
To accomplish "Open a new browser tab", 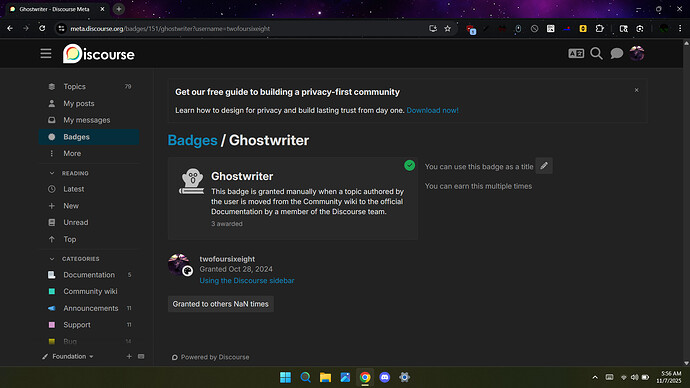I will (x=118, y=9).
